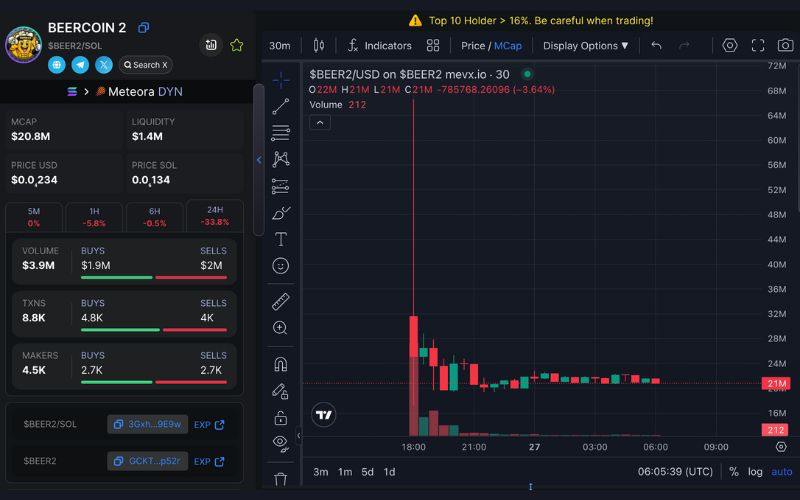Set date range to 1m
The height and width of the screenshot is (500, 800).
coord(345,472)
